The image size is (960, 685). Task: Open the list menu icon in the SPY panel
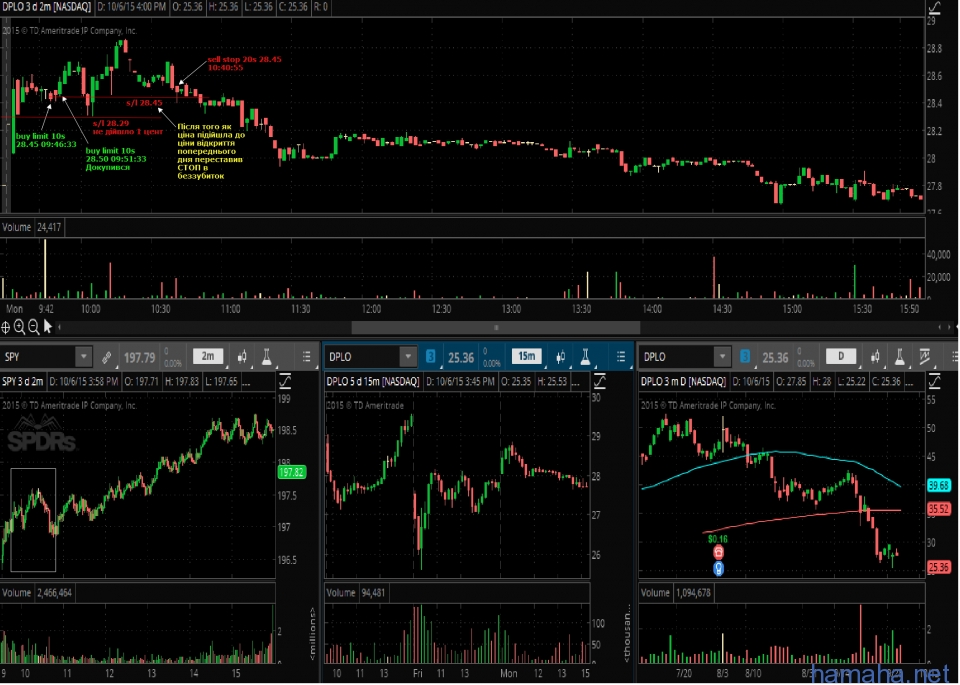(x=306, y=357)
